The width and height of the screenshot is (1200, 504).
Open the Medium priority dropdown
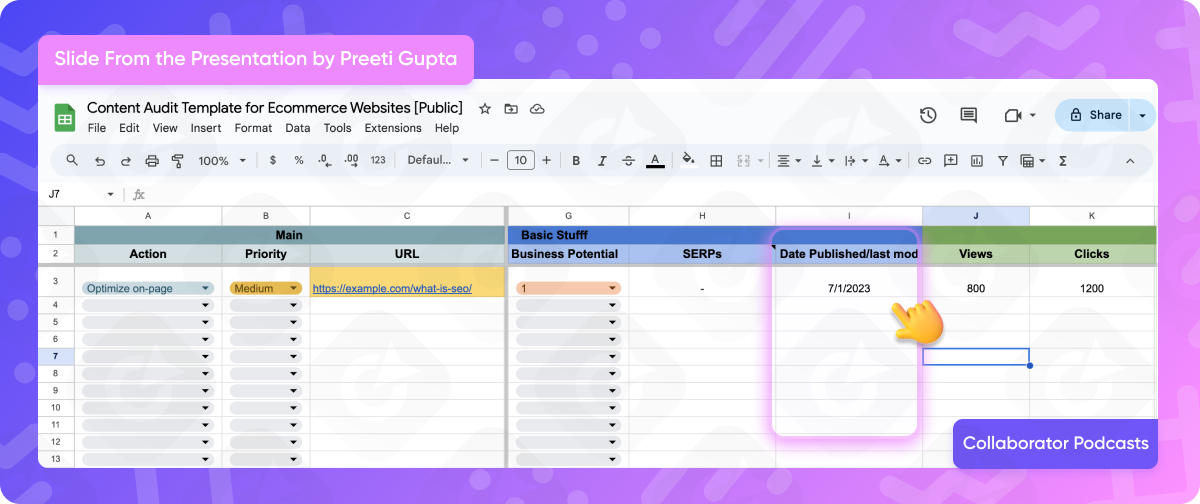(265, 288)
